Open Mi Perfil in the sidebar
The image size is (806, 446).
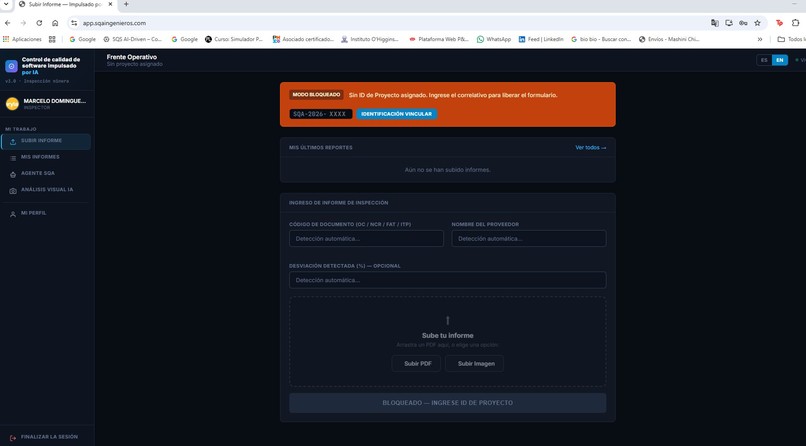pos(46,213)
